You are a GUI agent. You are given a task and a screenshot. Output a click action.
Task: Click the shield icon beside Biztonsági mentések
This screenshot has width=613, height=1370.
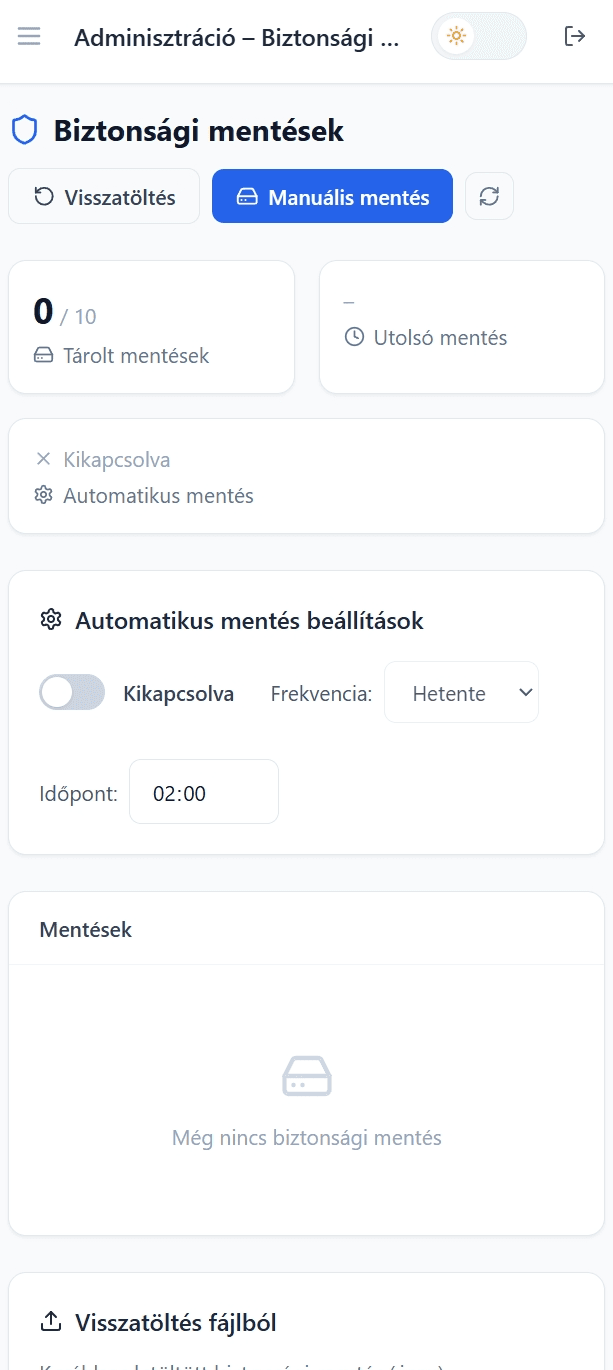[x=24, y=130]
